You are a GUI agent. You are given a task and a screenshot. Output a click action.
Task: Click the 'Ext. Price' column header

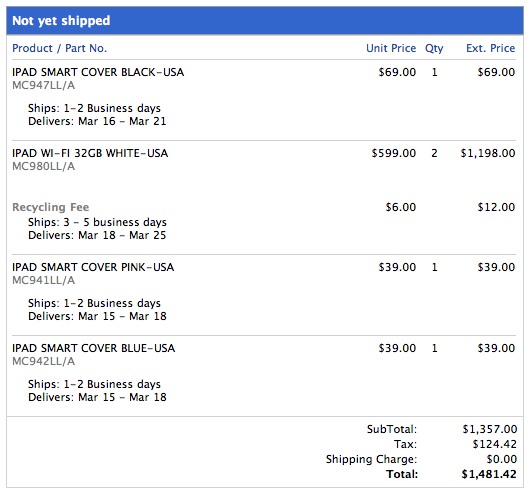click(x=490, y=48)
